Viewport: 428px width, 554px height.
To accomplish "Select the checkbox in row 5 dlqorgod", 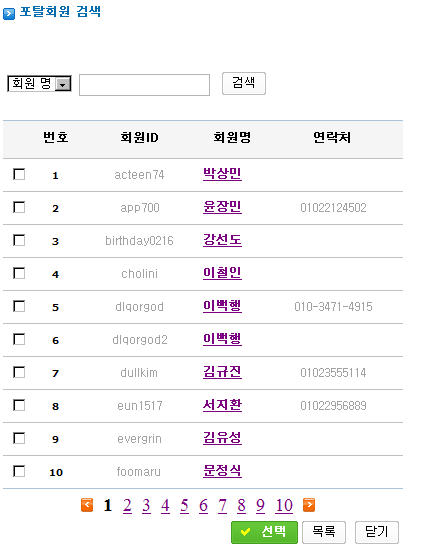I will coord(19,306).
